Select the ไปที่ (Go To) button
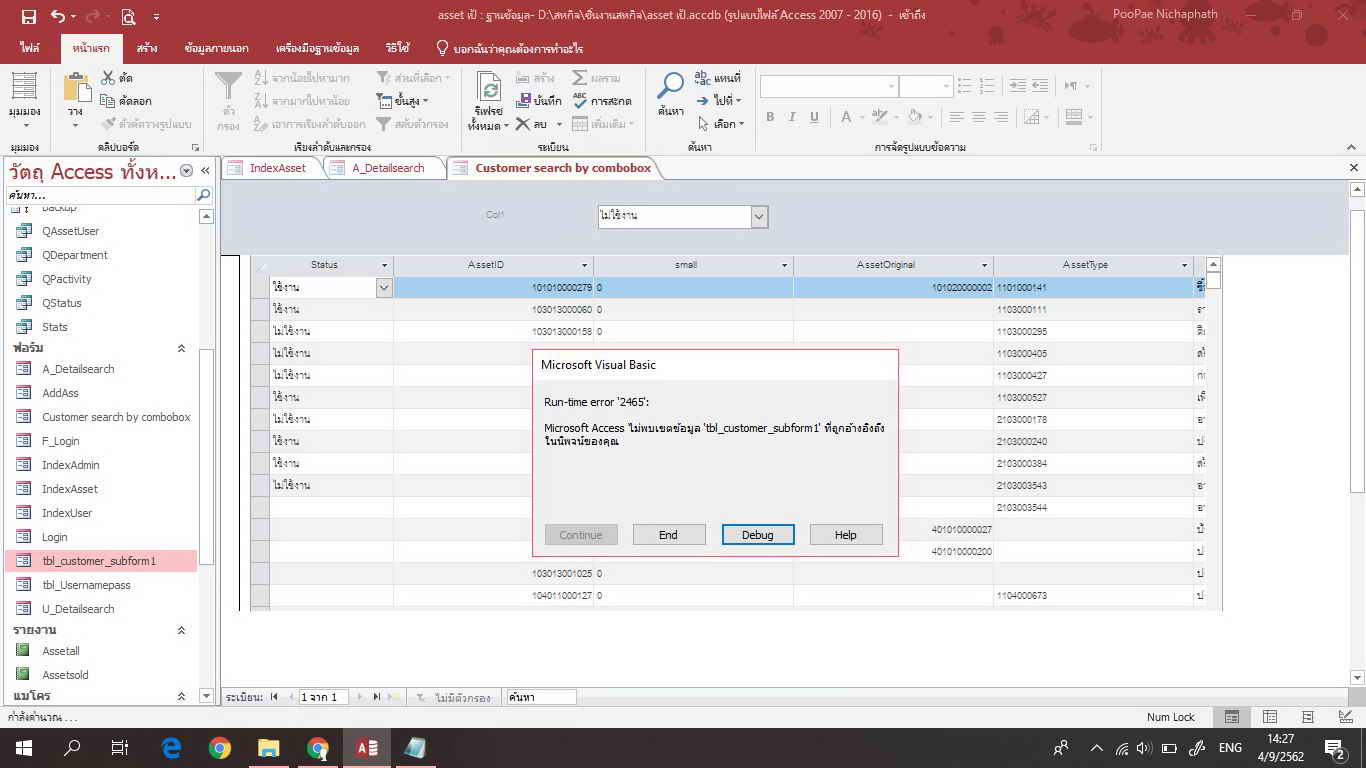This screenshot has width=1366, height=768. [718, 100]
